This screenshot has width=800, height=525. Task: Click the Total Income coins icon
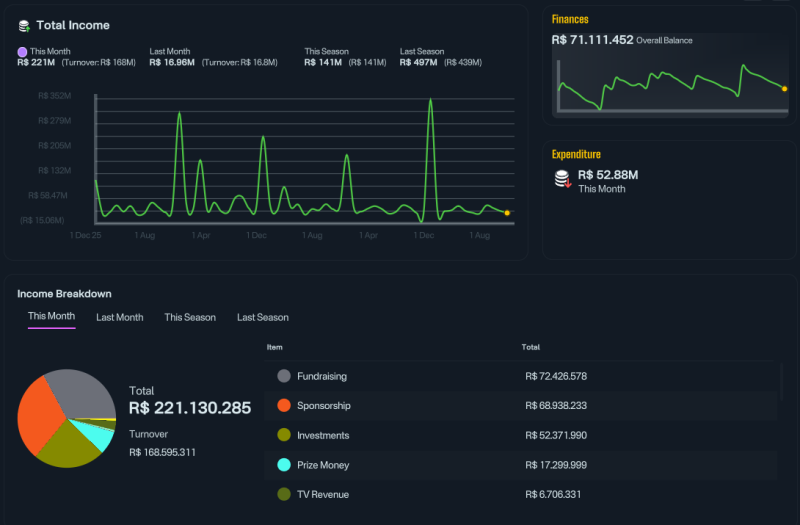tap(24, 26)
